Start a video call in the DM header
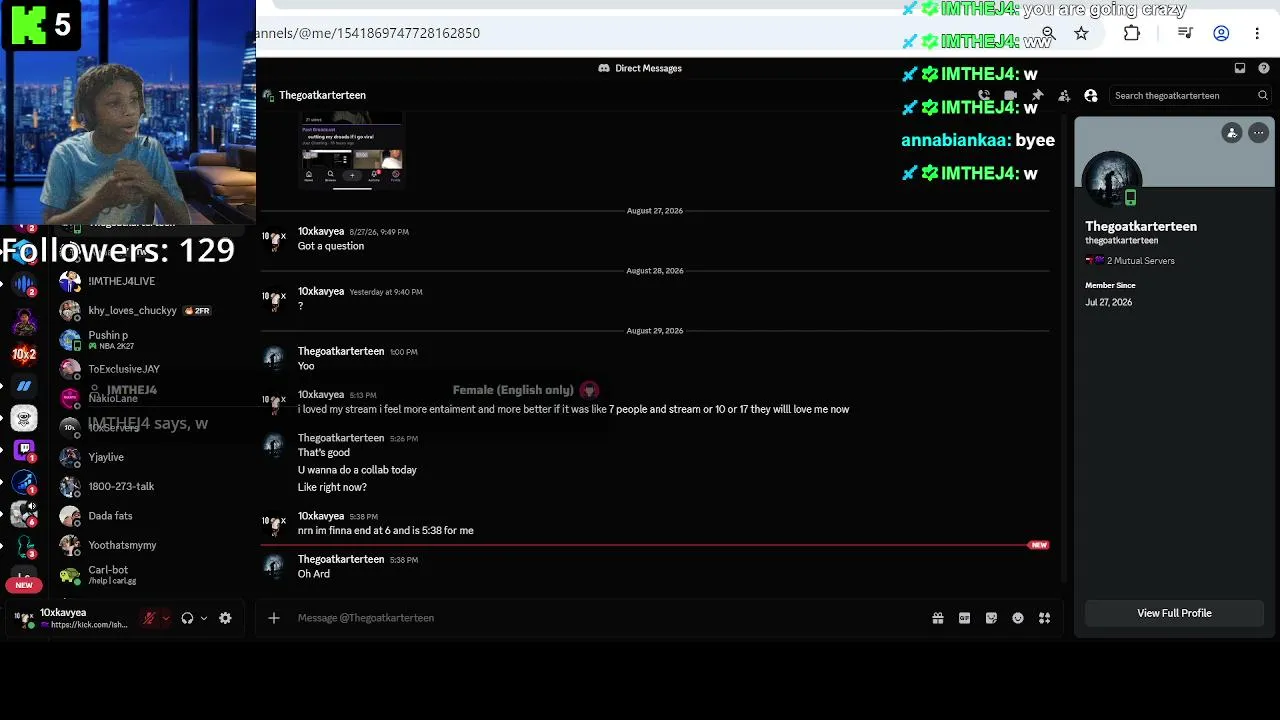This screenshot has width=1280, height=720. coord(1010,96)
